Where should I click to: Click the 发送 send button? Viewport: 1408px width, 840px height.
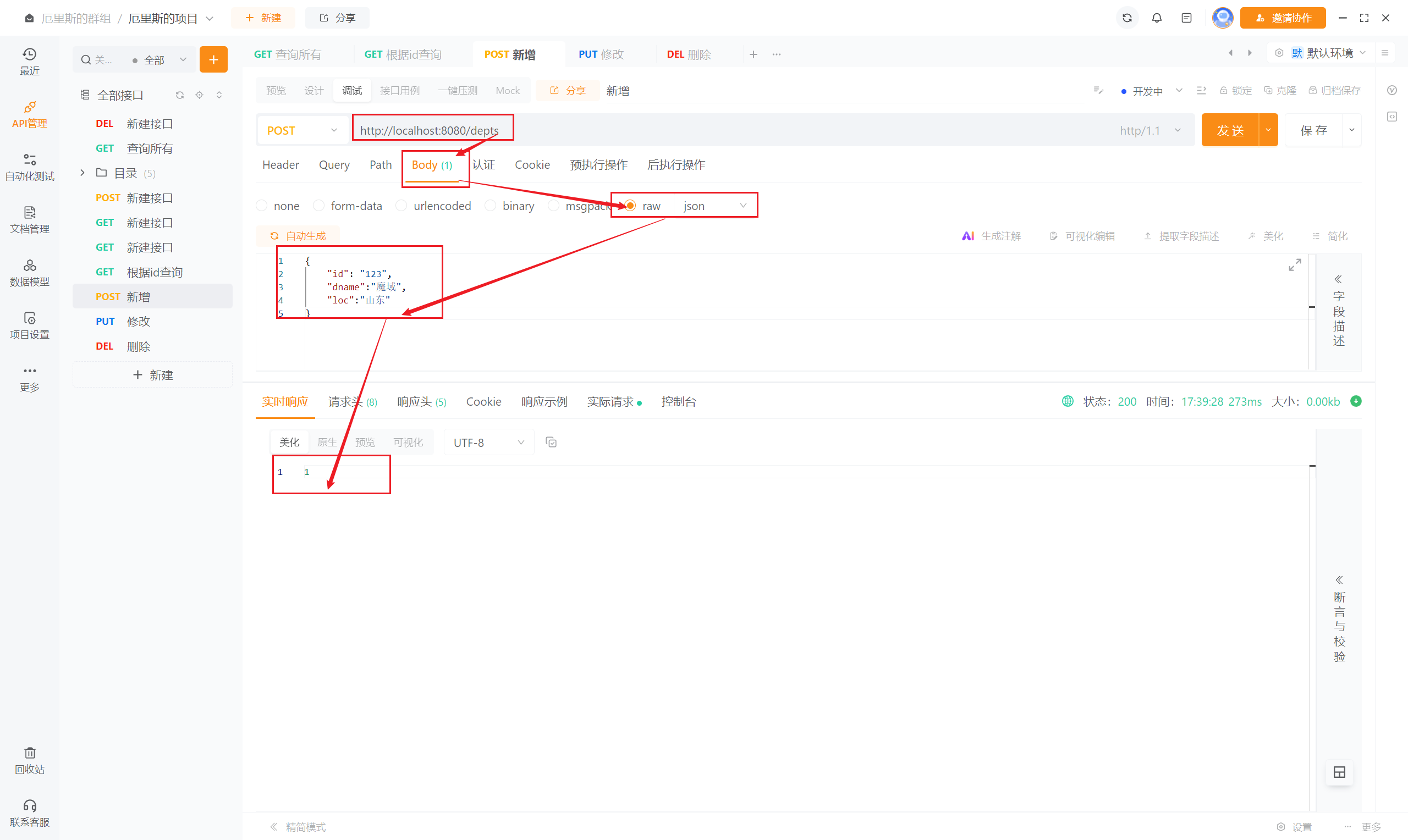[x=1230, y=130]
